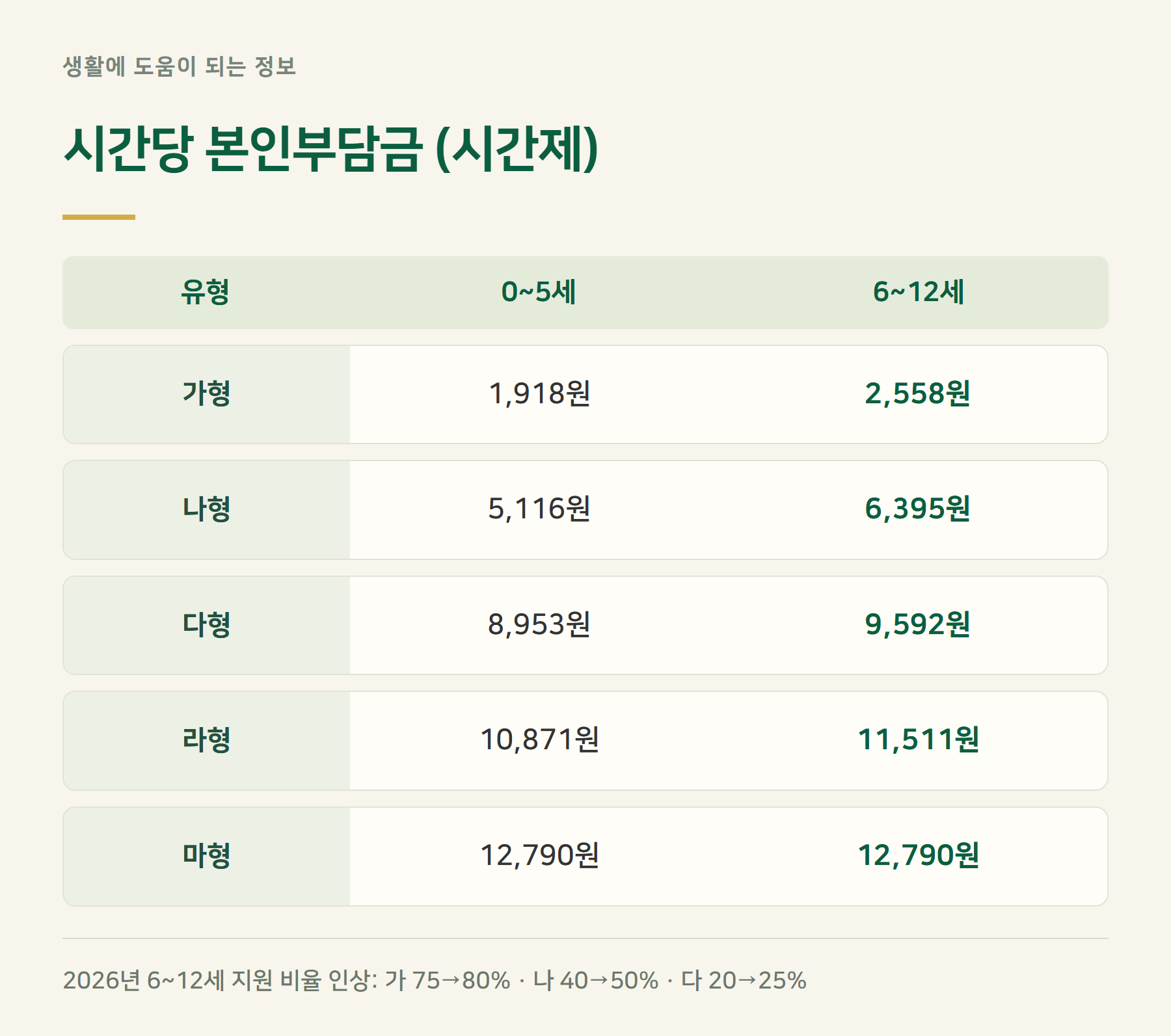Viewport: 1171px width, 1036px height.
Task: Select the 6,395원 cell
Action: (x=918, y=509)
